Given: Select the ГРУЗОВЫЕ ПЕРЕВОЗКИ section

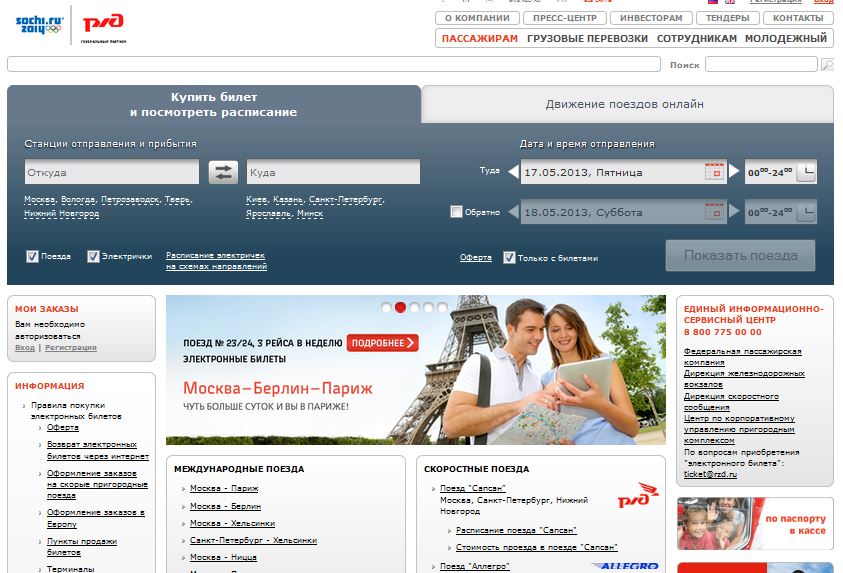Looking at the screenshot, I should point(587,38).
